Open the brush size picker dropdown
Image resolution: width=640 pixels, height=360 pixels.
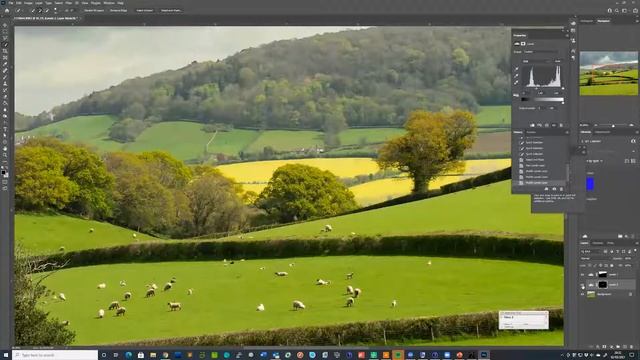[x=56, y=10]
